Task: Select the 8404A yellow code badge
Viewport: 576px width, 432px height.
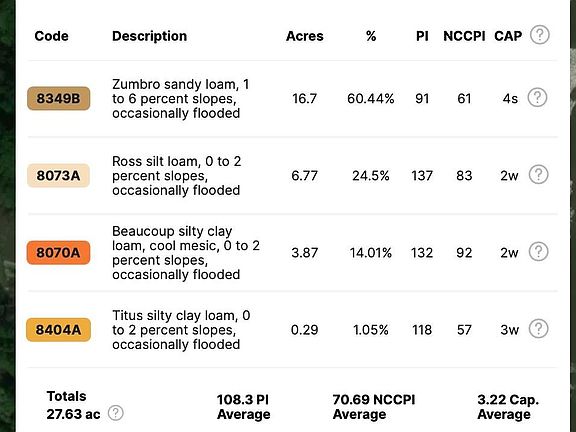Action: [58, 330]
